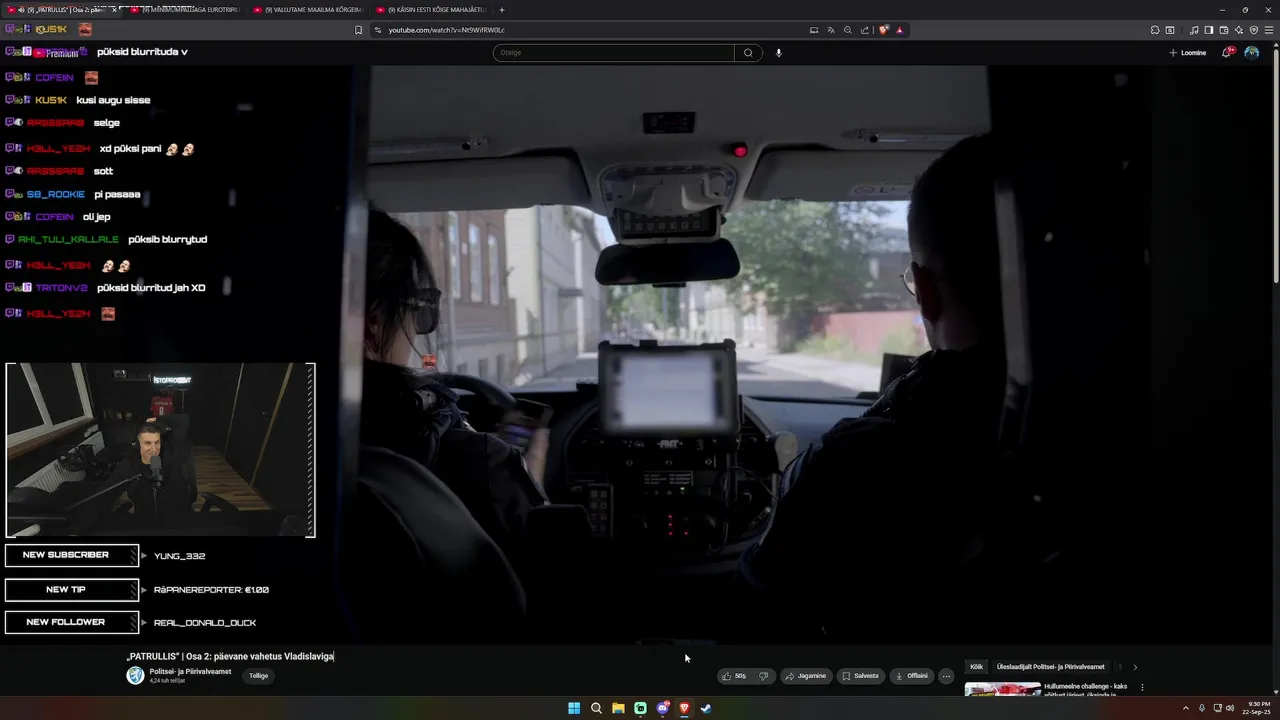Image resolution: width=1280 pixels, height=720 pixels.
Task: Open File Explorer from the taskbar
Action: (618, 708)
